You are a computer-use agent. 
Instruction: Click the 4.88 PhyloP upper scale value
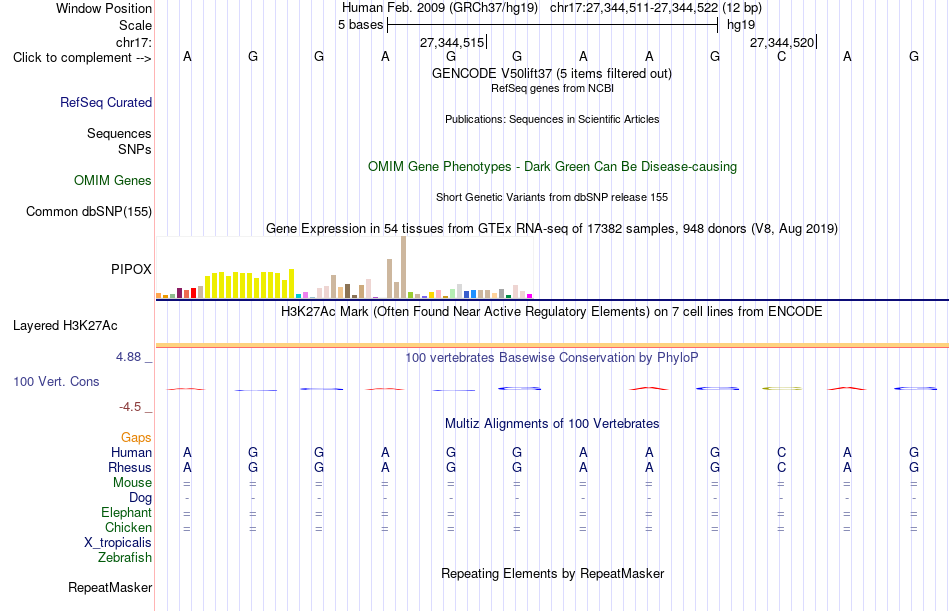point(128,357)
